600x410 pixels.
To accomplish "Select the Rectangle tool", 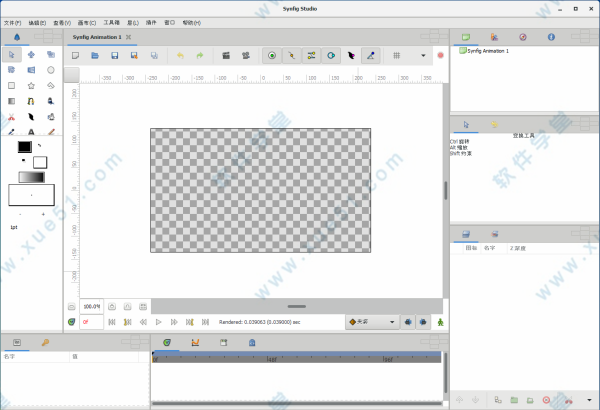I will 11,85.
